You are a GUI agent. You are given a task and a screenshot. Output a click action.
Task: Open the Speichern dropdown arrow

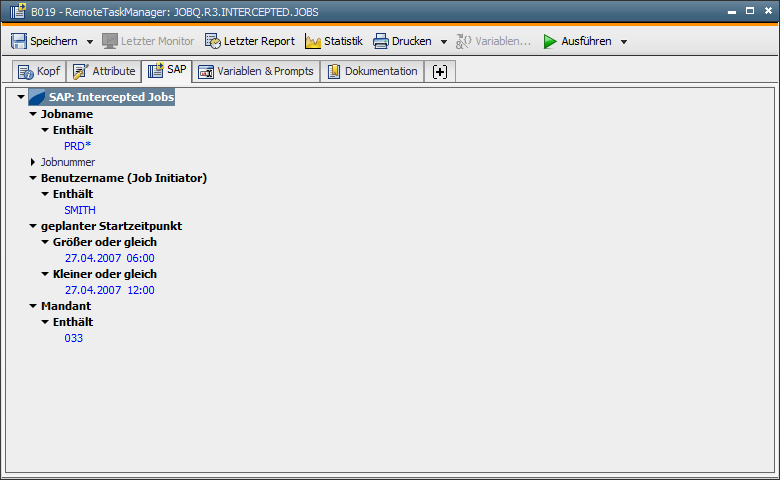90,42
